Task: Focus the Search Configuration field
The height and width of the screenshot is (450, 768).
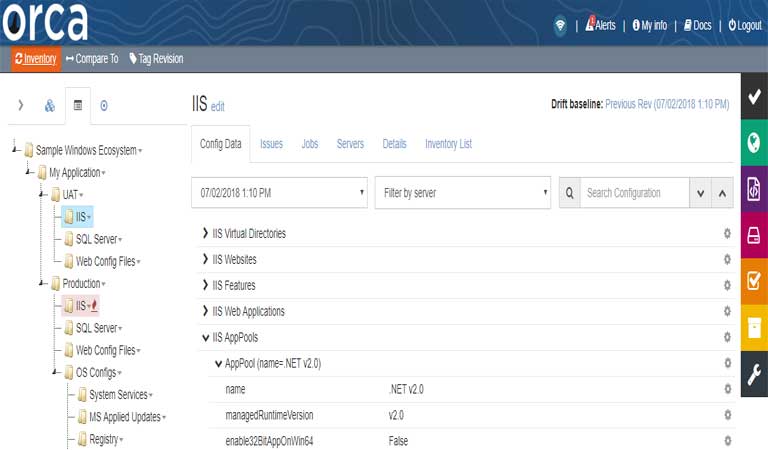Action: pos(635,193)
